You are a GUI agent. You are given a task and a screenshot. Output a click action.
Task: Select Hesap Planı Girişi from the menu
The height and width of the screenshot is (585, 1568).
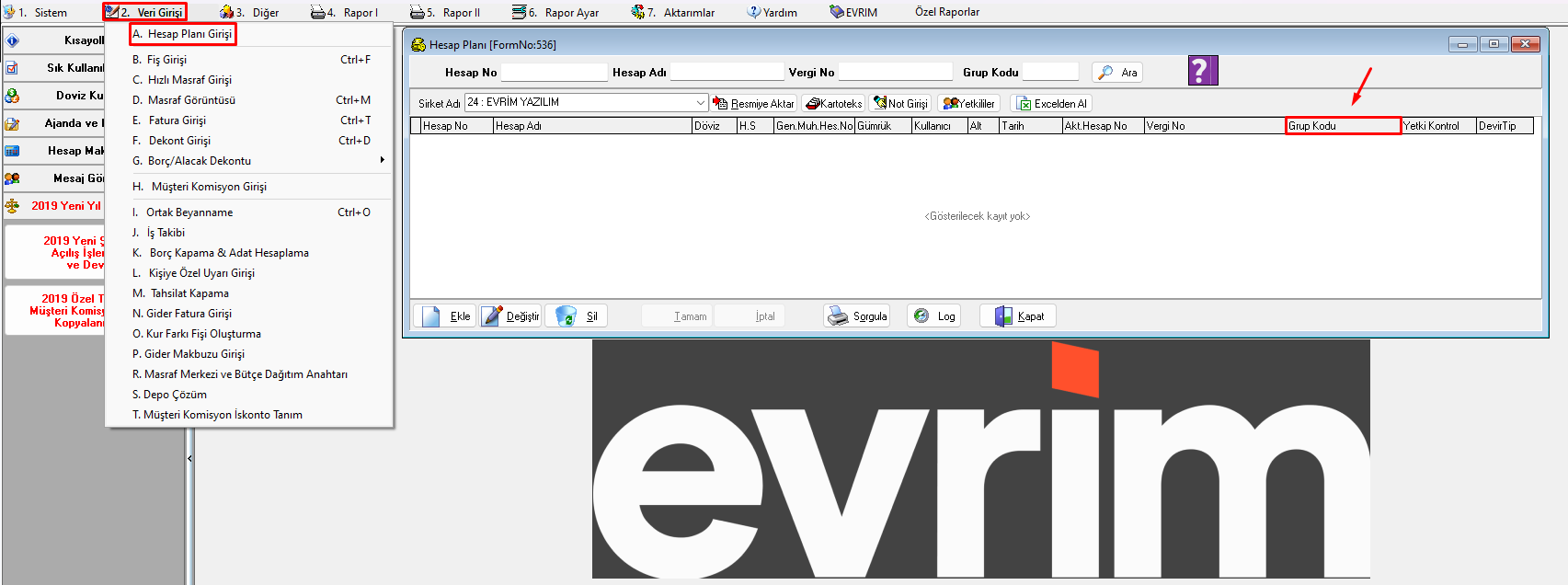(183, 34)
